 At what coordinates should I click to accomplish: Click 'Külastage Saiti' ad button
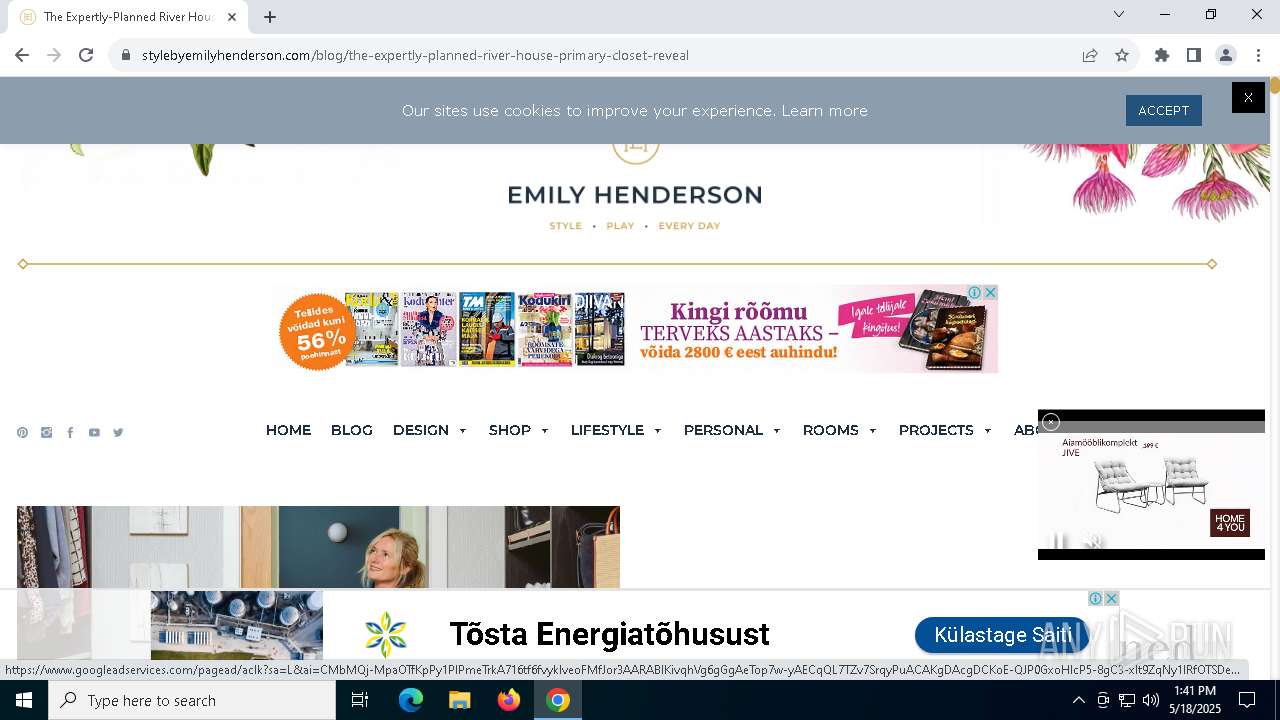1002,635
